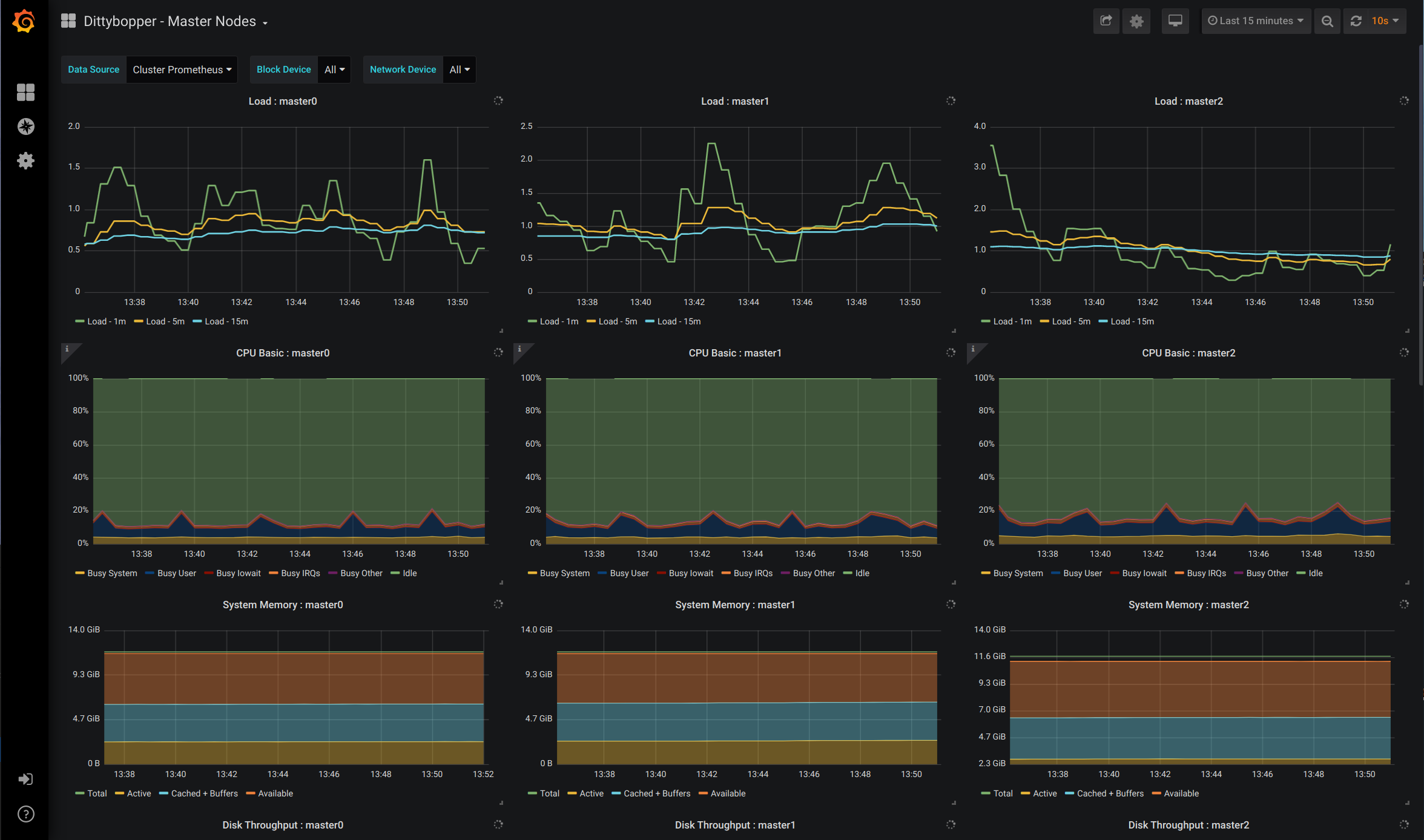Click the dashboard vertical scrollbar

point(1420,215)
